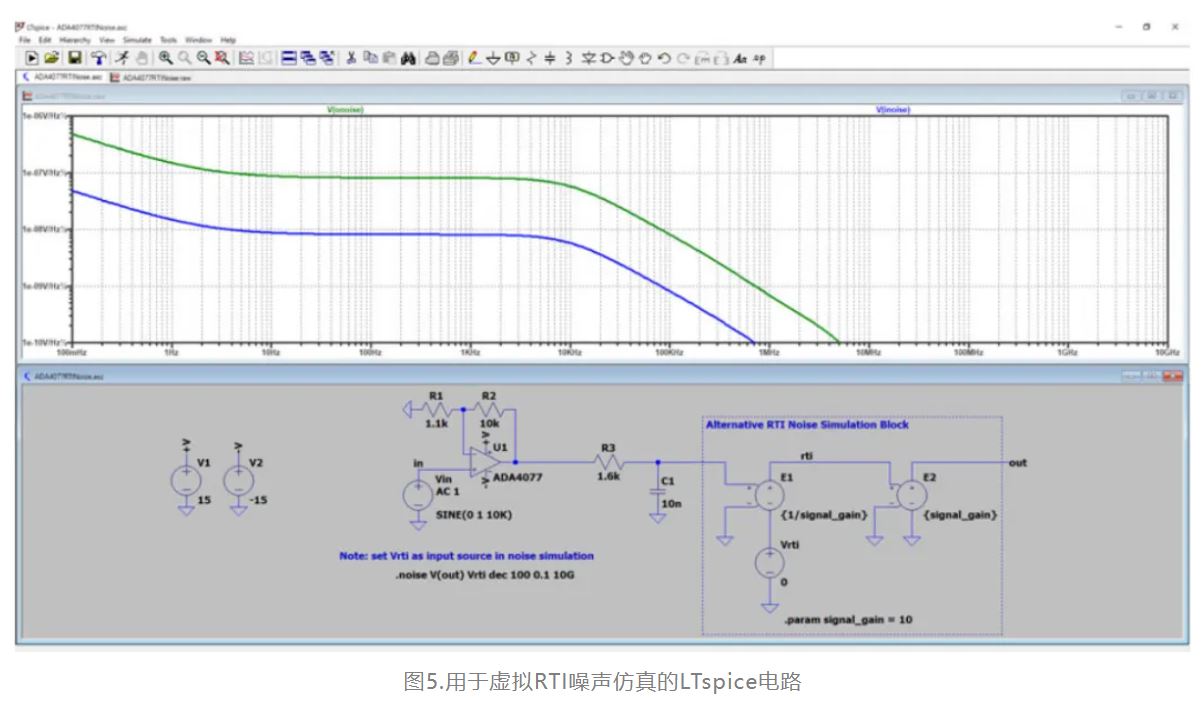Click the Zoom In magnifier icon
Viewport: 1204px width, 701px height.
pyautogui.click(x=166, y=58)
